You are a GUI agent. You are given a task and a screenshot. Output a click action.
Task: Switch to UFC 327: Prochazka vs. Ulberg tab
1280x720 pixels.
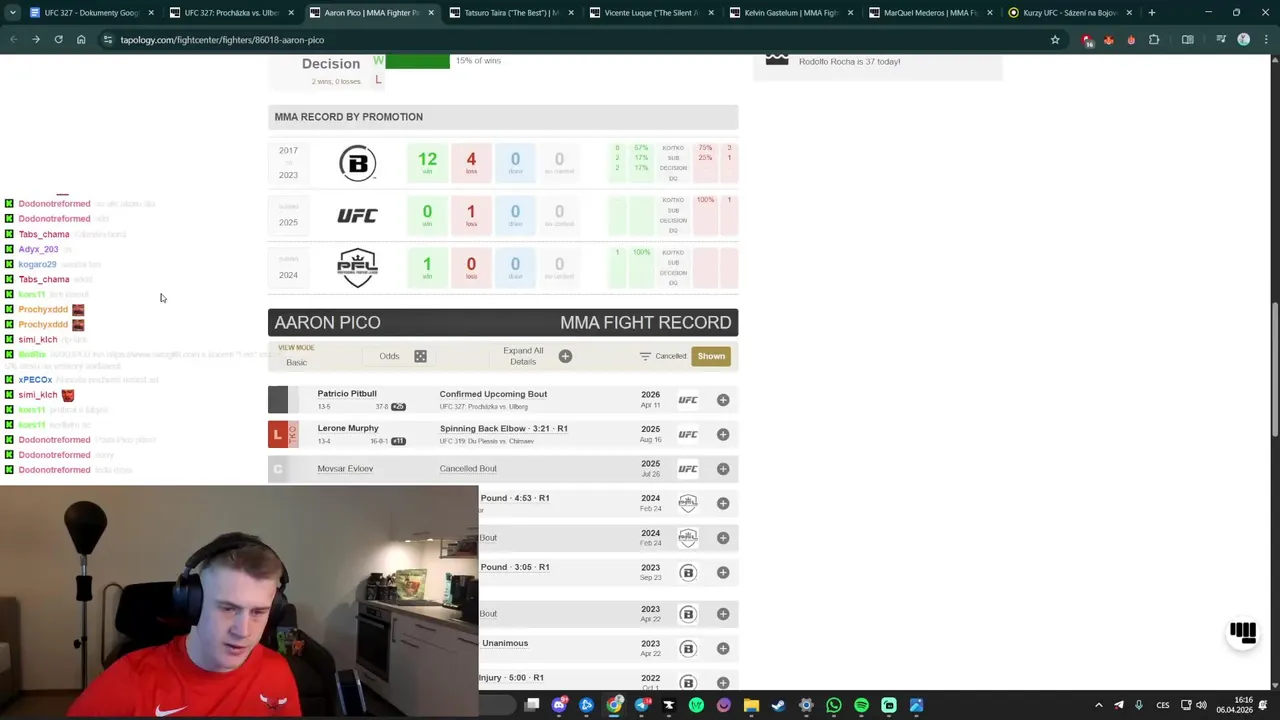click(230, 13)
